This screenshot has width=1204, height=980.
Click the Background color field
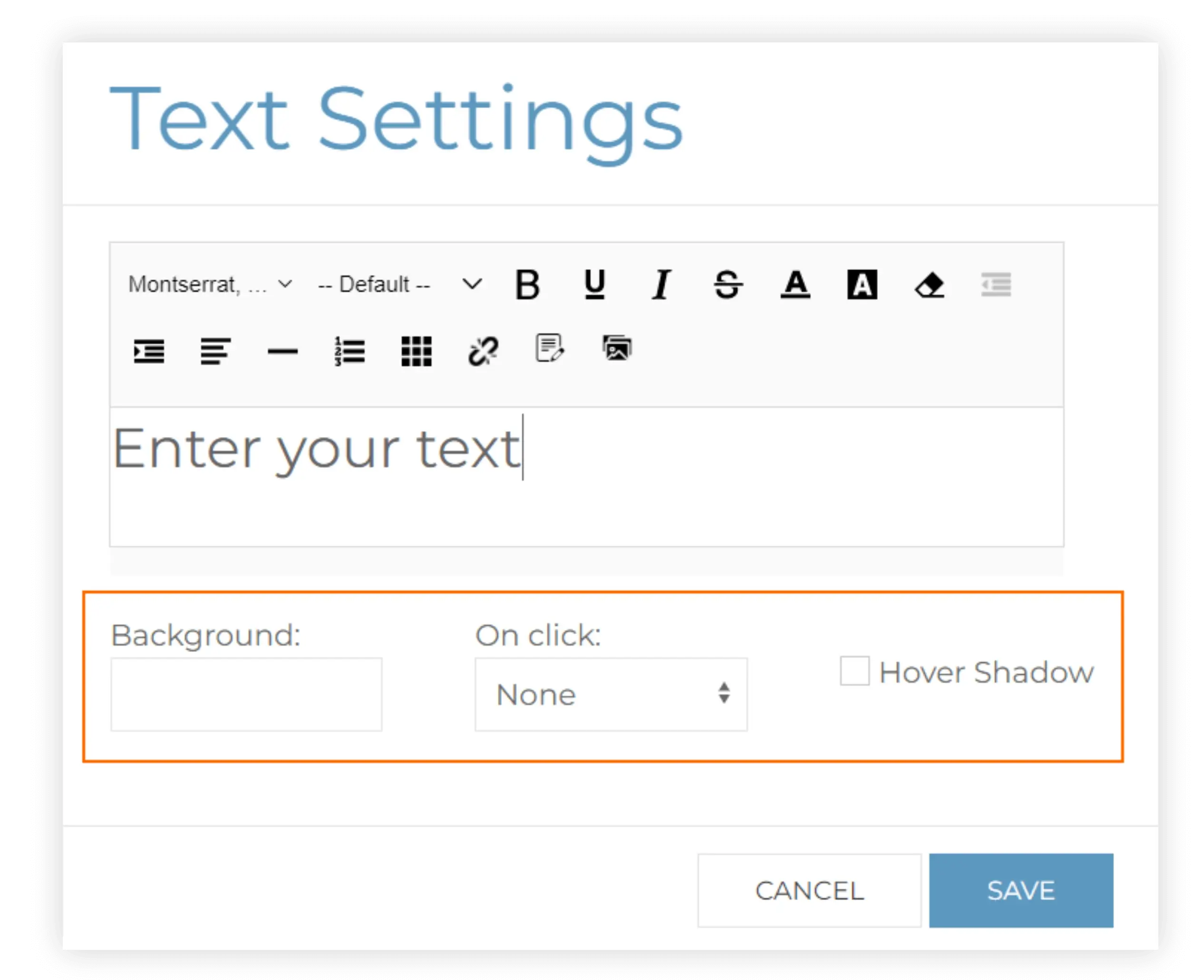tap(246, 694)
